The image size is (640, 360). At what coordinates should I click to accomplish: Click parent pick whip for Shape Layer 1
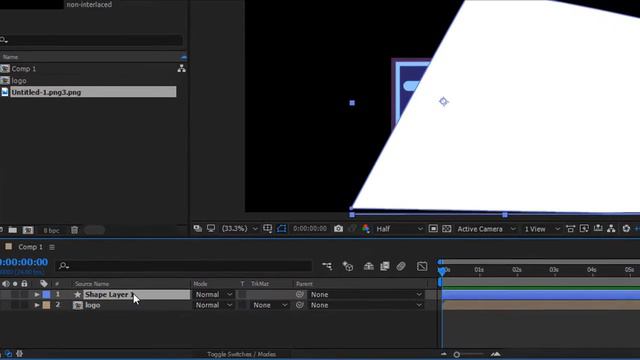(300, 294)
